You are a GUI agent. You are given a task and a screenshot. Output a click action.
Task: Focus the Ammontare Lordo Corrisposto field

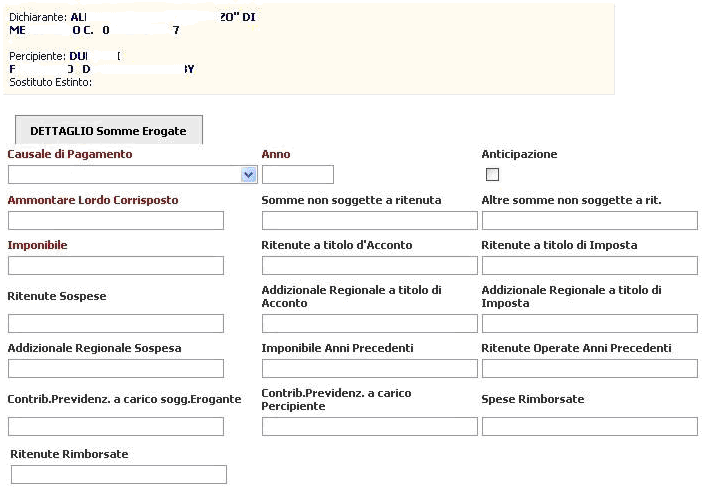tap(116, 221)
